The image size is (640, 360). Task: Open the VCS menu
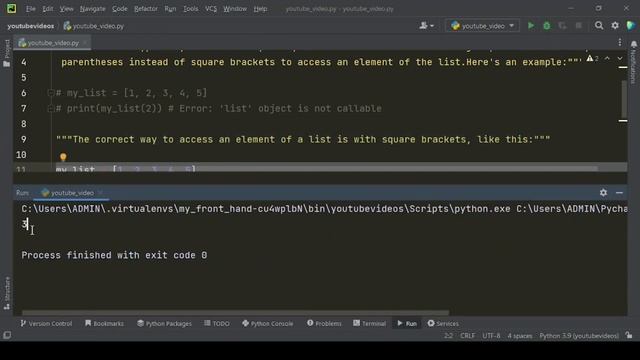(211, 9)
